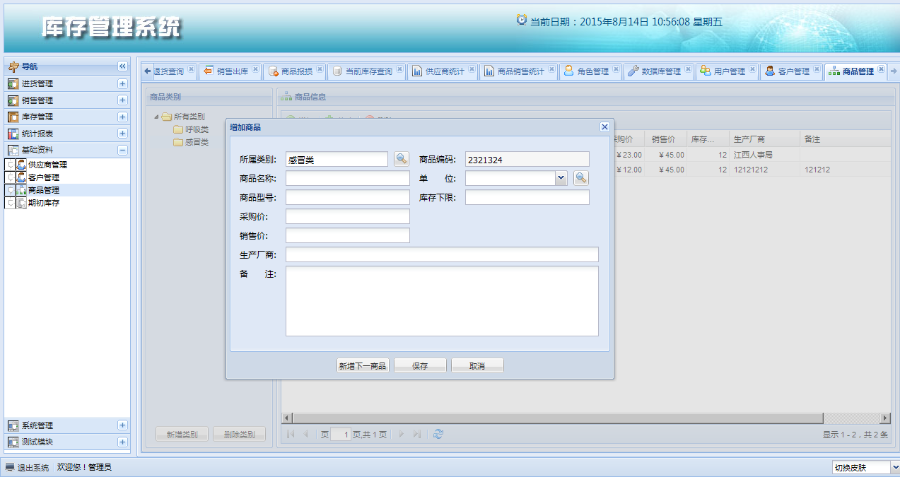Open 客户管理 in the sidebar tree
The width and height of the screenshot is (900, 477).
[44, 177]
